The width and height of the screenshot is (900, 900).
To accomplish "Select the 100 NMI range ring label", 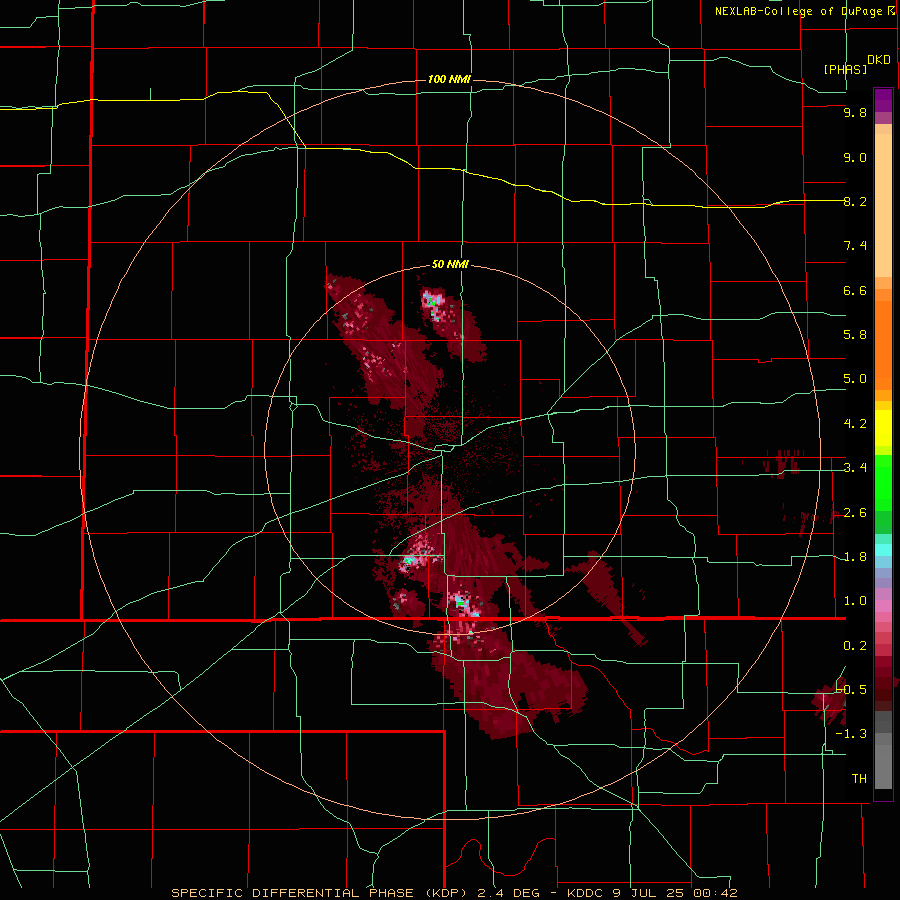I will pyautogui.click(x=449, y=79).
